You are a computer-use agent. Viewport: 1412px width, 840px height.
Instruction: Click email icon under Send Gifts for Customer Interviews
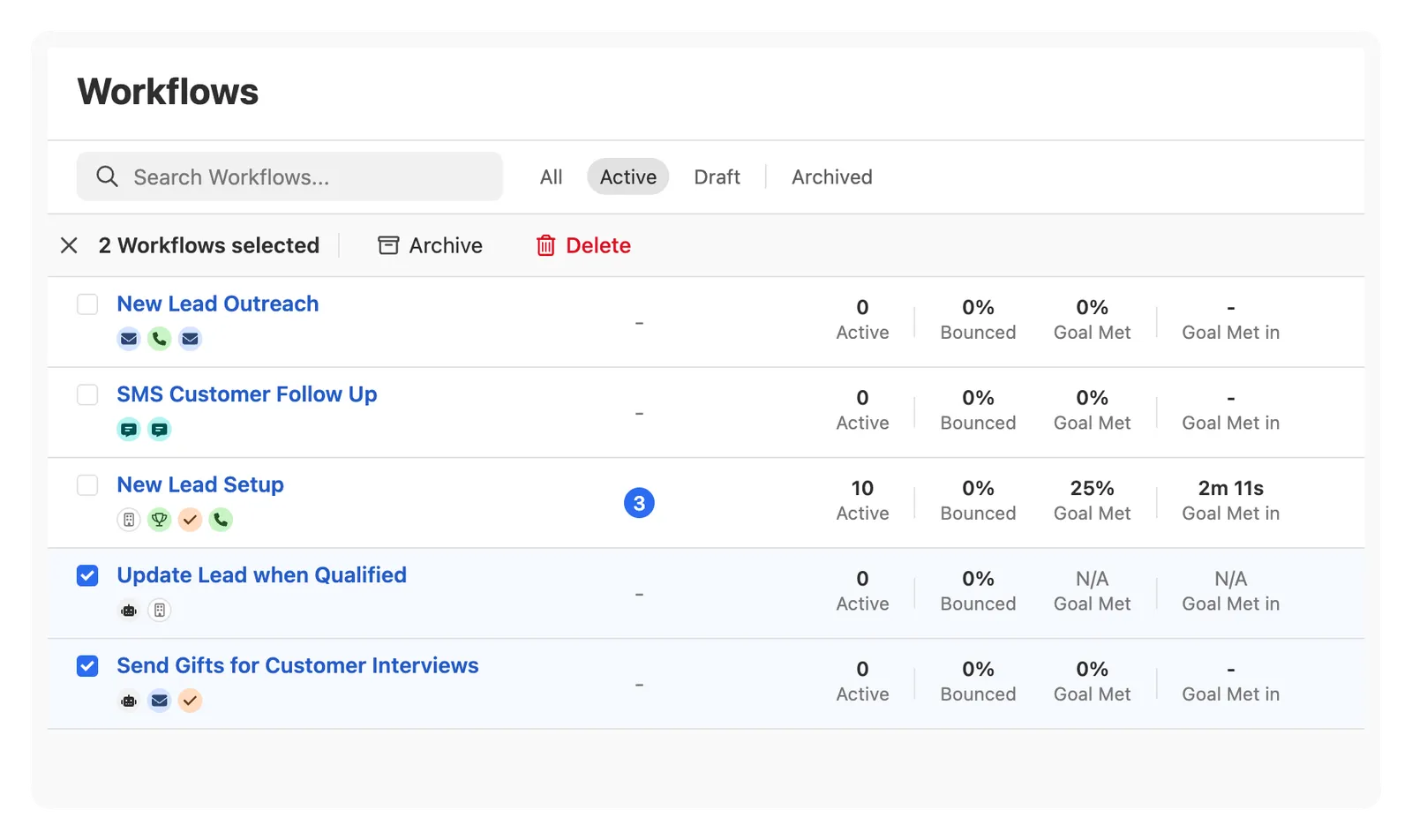click(159, 701)
